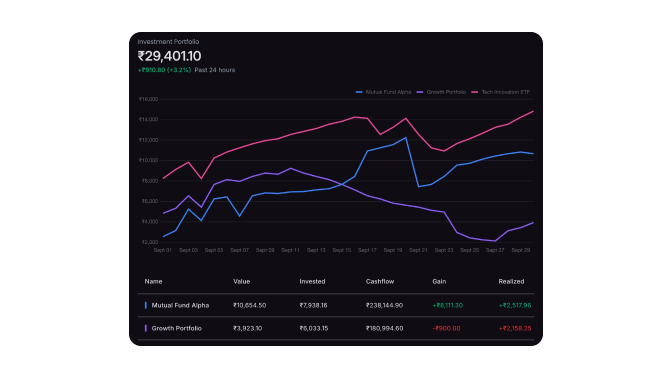Click the Name column header
This screenshot has width=672, height=378.
click(153, 282)
